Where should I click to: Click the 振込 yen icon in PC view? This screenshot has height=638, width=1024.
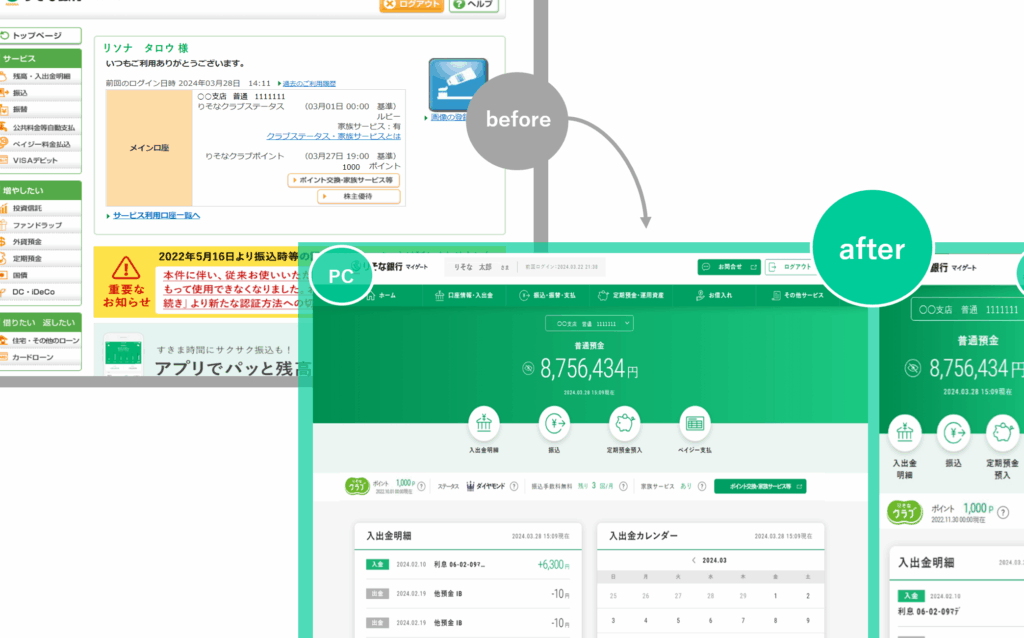point(554,423)
